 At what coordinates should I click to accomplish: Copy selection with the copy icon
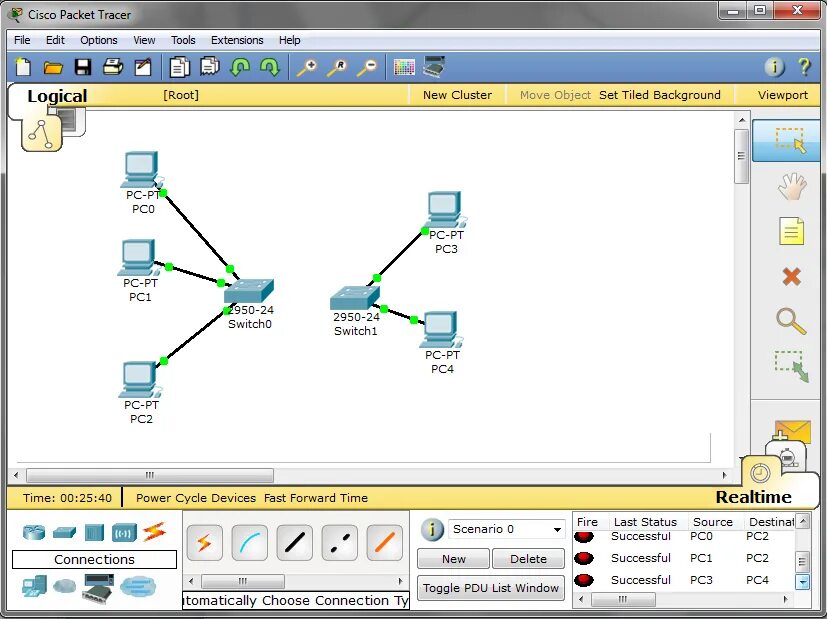(x=179, y=67)
